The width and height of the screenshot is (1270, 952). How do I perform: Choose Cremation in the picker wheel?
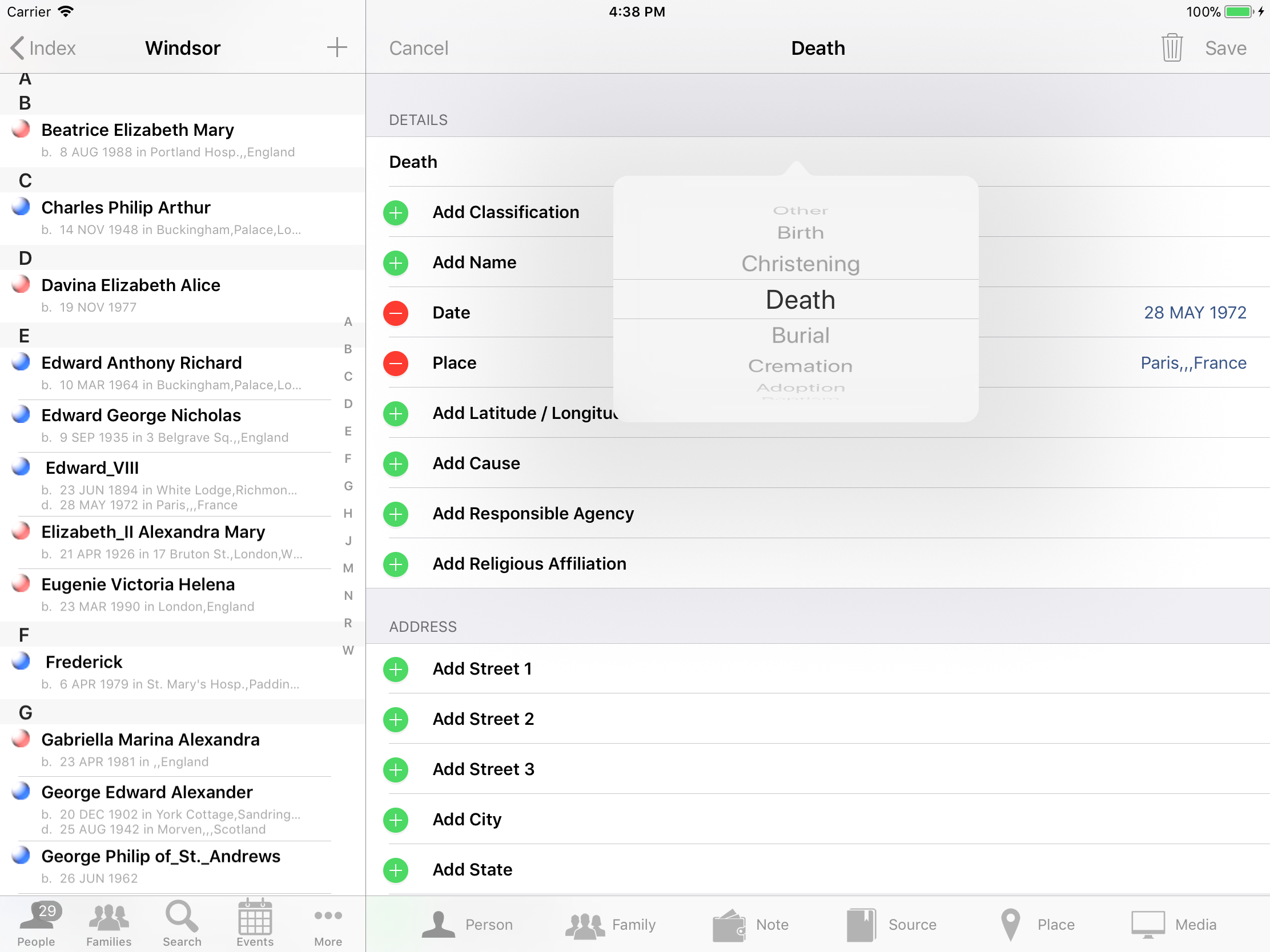(801, 366)
